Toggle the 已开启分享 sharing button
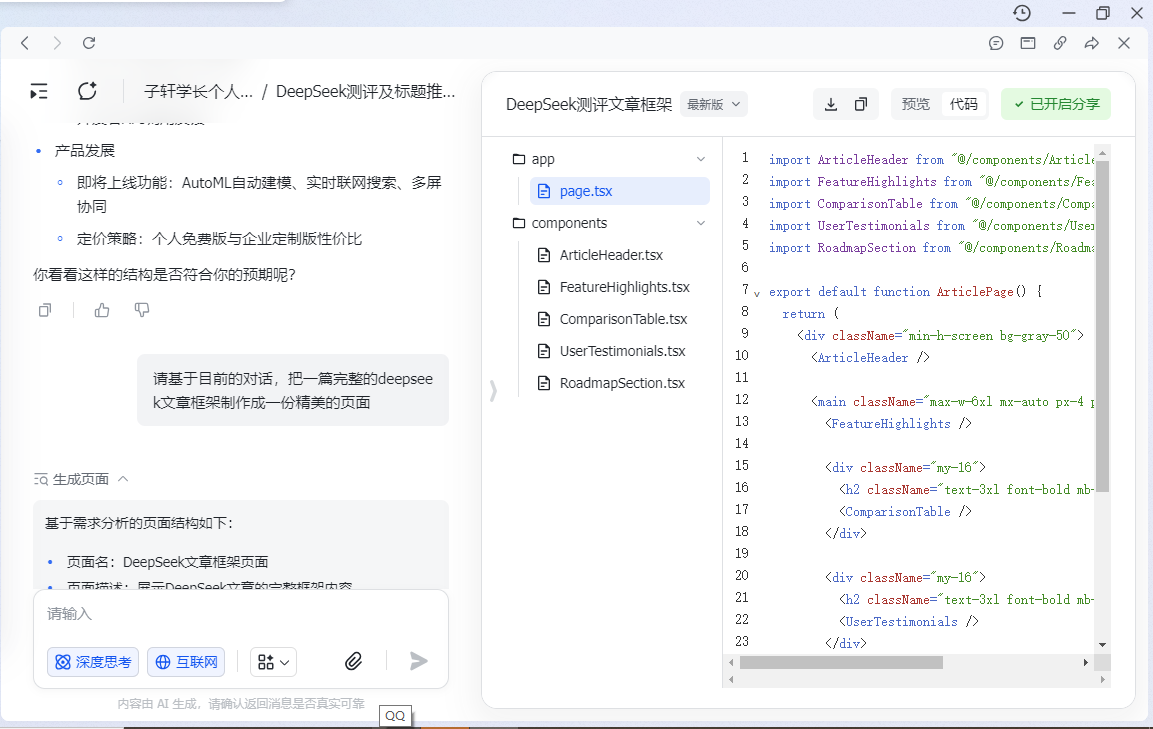Image resolution: width=1153 pixels, height=729 pixels. point(1056,104)
